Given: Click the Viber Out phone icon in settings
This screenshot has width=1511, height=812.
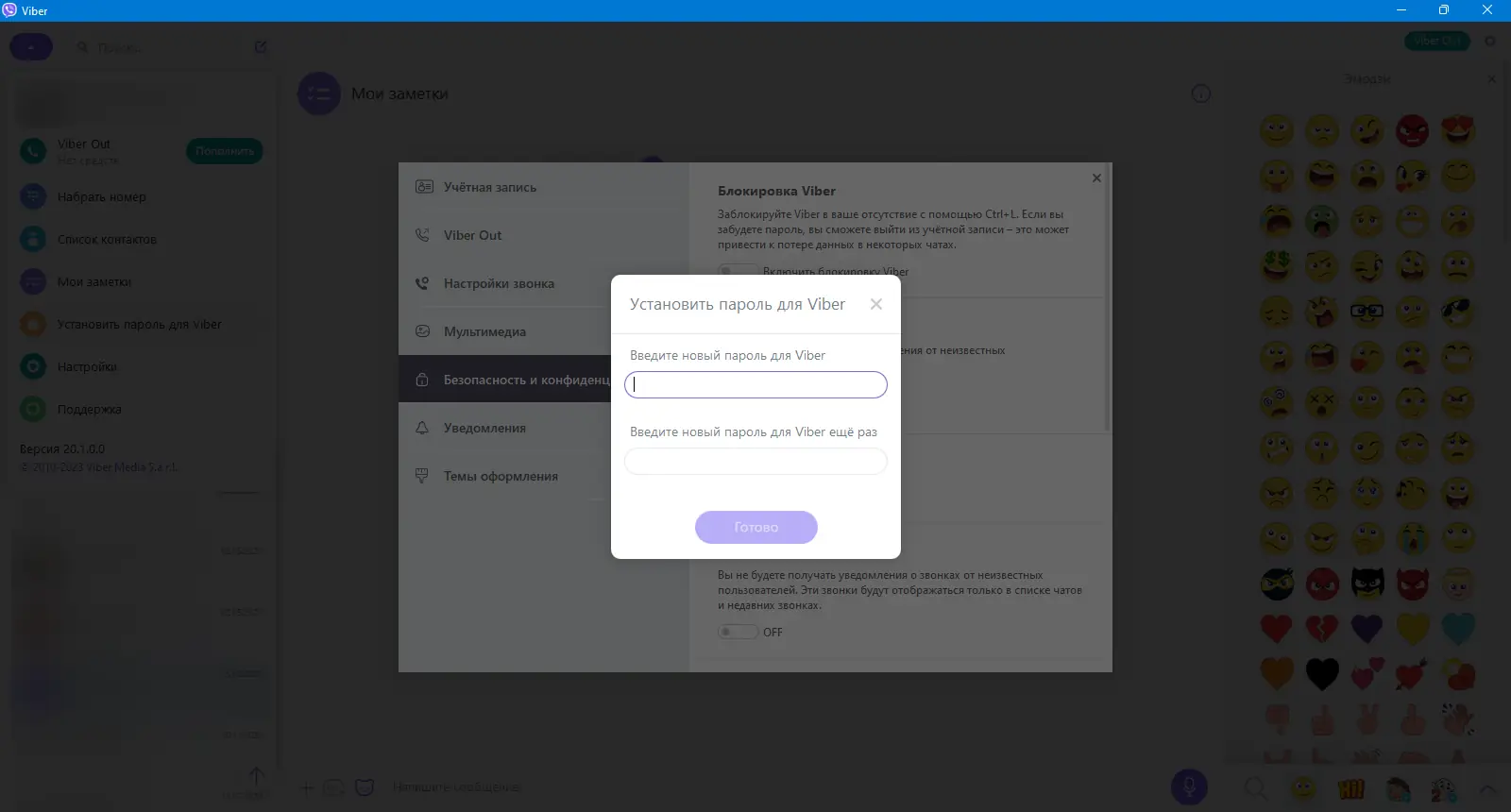Looking at the screenshot, I should click(422, 235).
